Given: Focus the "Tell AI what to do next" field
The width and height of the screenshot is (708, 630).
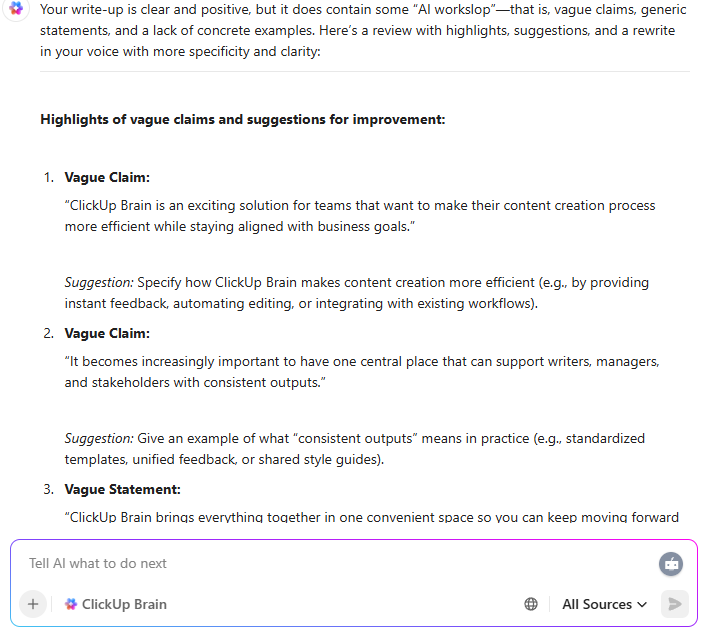Looking at the screenshot, I should pyautogui.click(x=300, y=563).
